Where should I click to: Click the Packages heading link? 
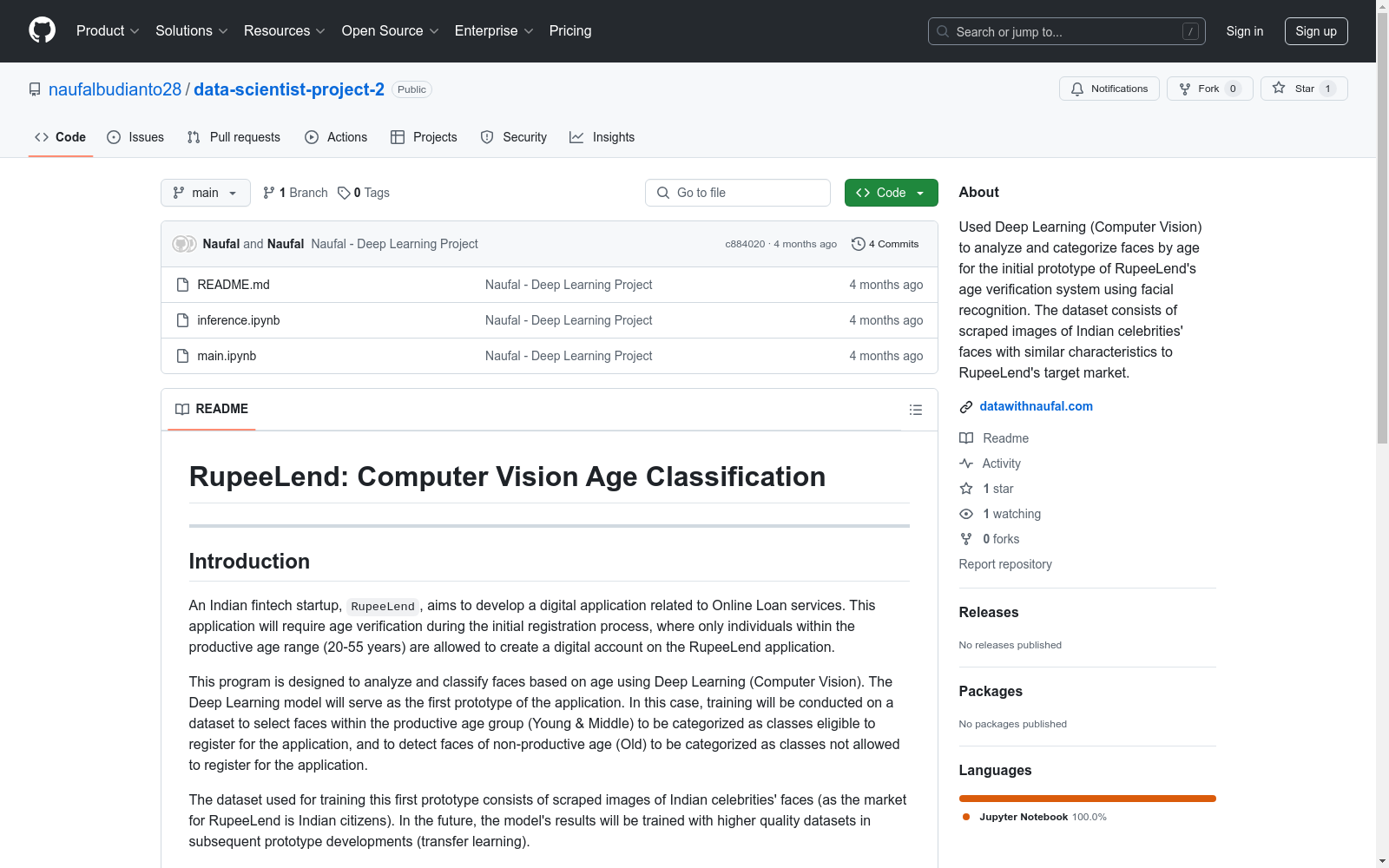991,691
